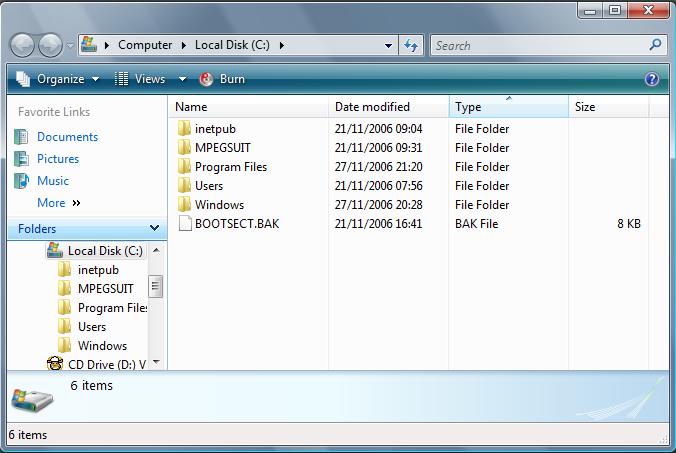The height and width of the screenshot is (453, 676).
Task: Select the Program Files name in file list
Action: 231,167
